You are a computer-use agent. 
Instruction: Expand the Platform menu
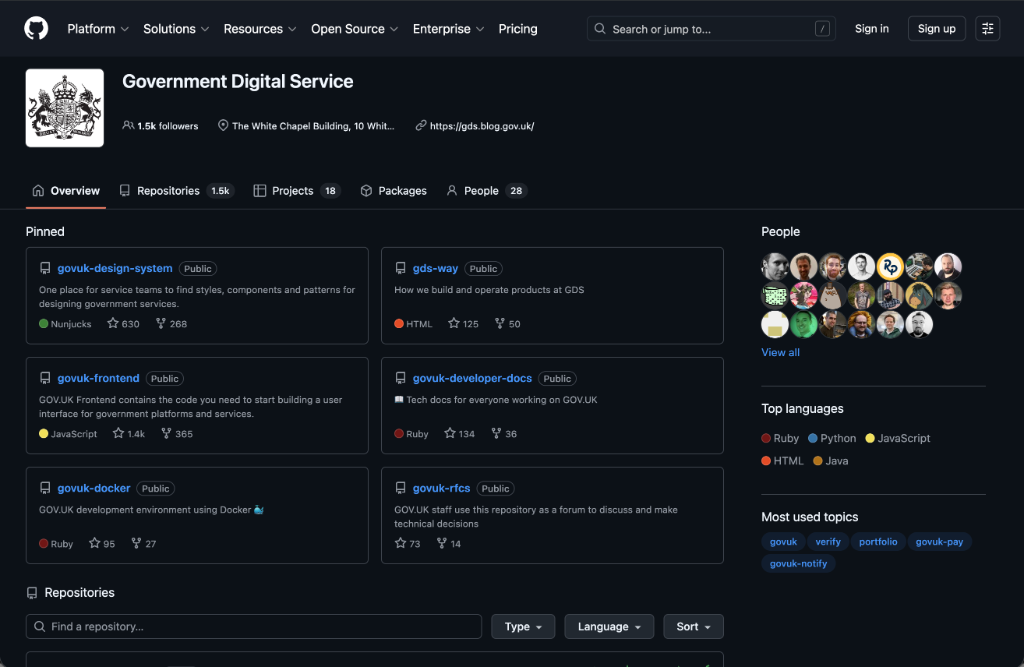[x=98, y=29]
